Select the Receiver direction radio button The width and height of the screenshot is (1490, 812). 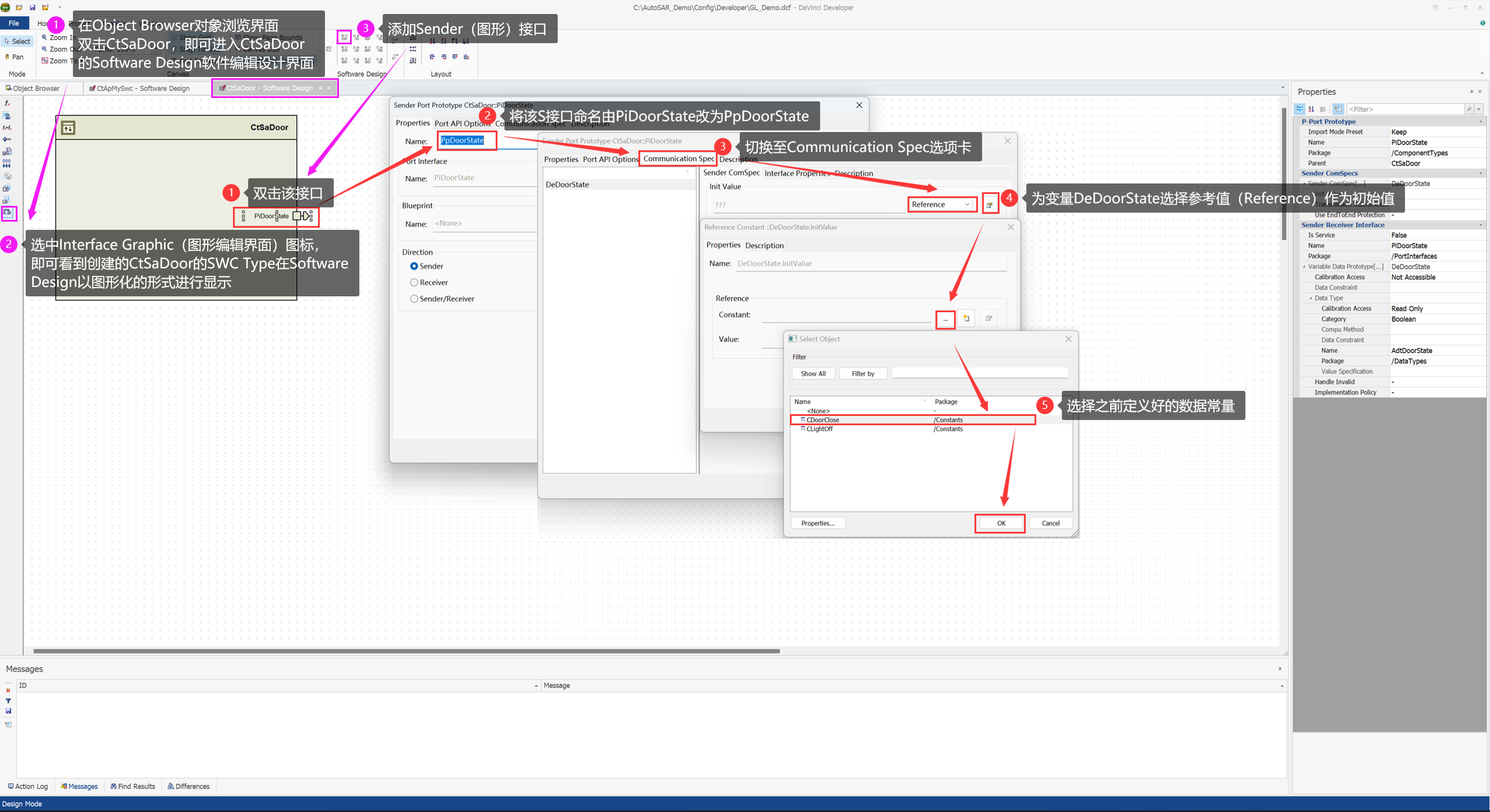click(x=414, y=282)
